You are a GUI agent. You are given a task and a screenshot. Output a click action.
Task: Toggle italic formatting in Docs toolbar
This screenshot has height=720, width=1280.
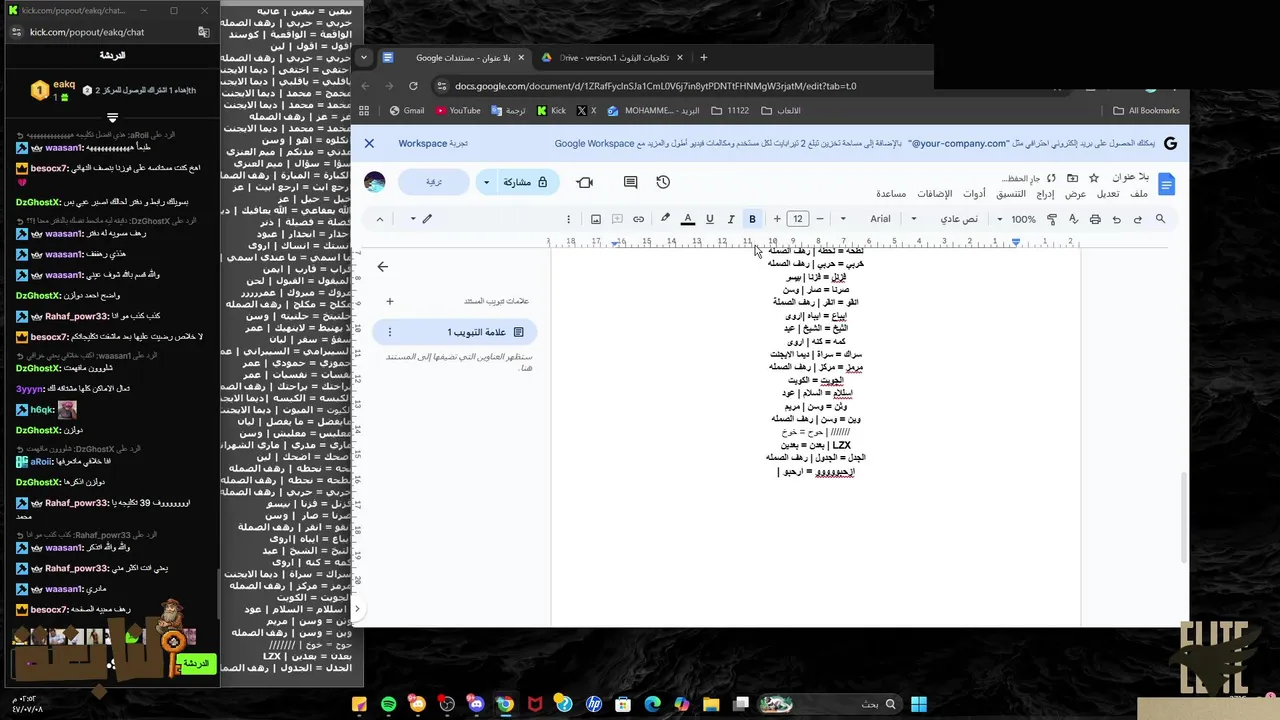tap(731, 219)
